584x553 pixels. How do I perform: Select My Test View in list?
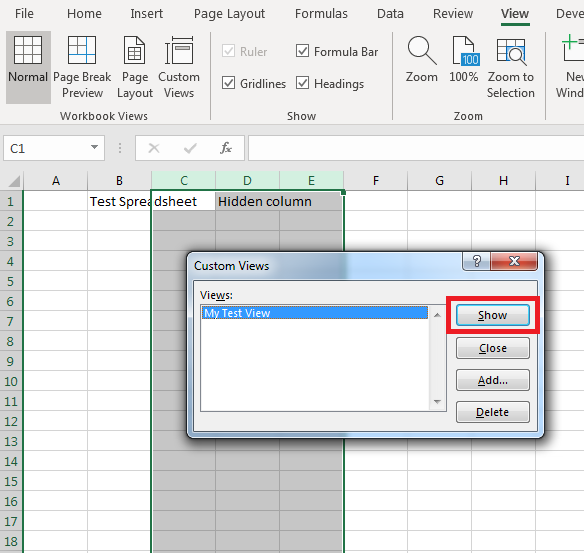coord(315,313)
